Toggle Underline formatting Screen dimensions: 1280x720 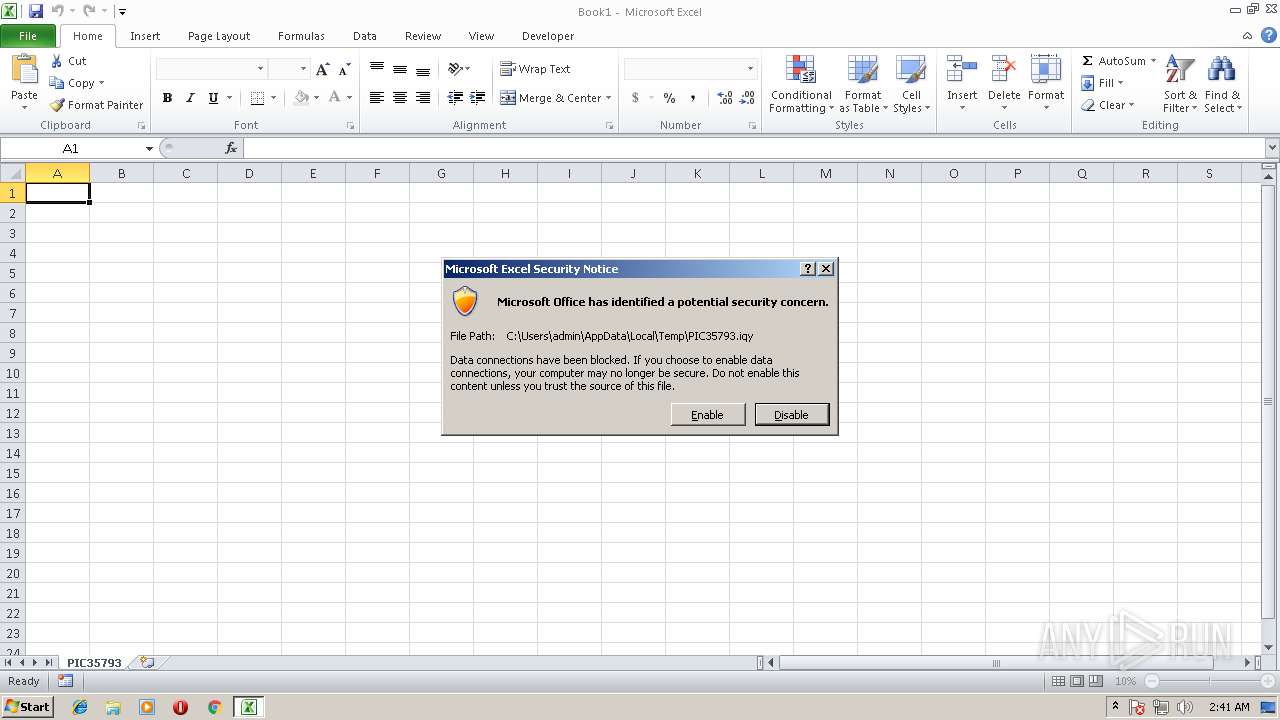(x=213, y=98)
